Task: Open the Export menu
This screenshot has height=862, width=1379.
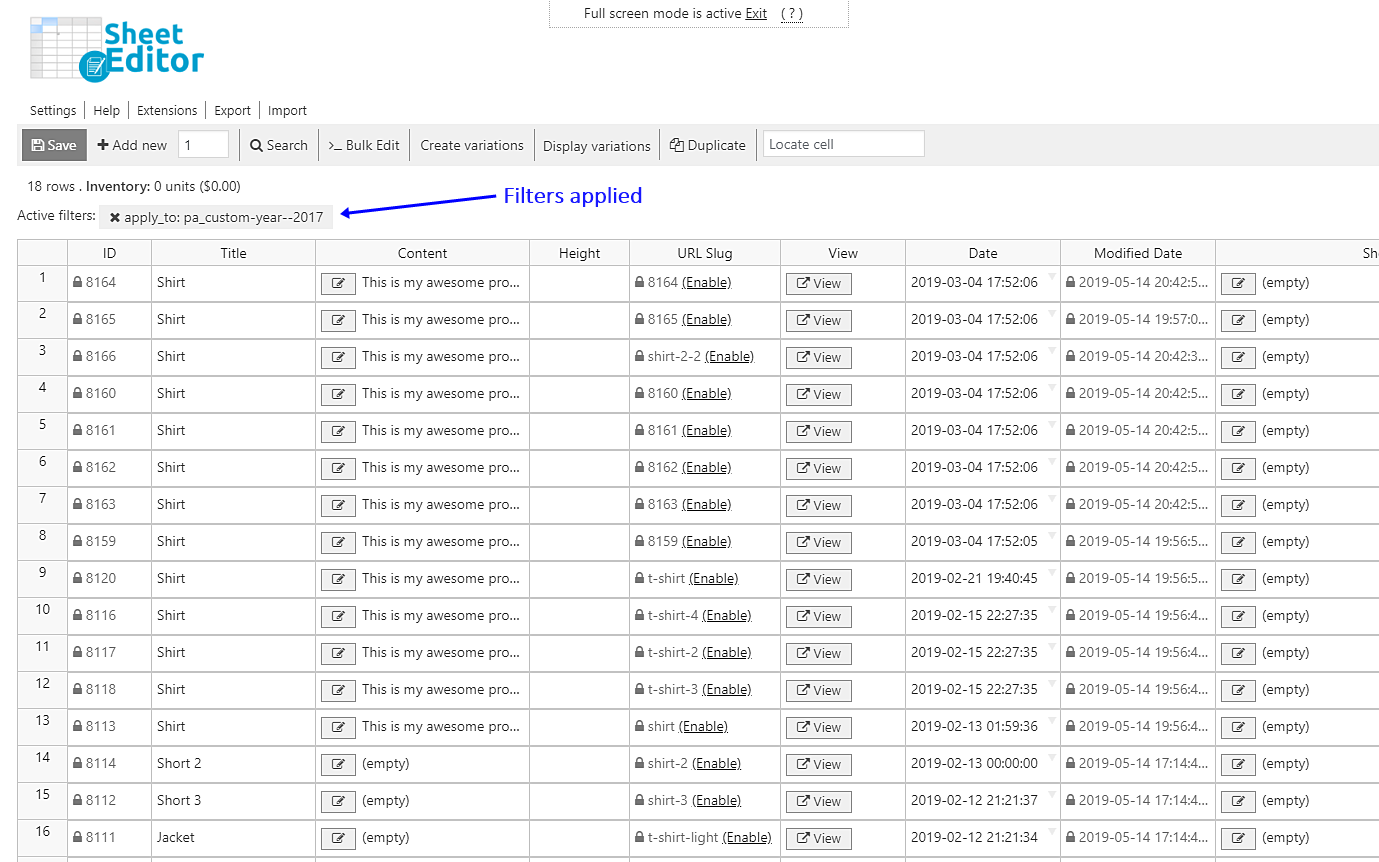Action: 232,111
